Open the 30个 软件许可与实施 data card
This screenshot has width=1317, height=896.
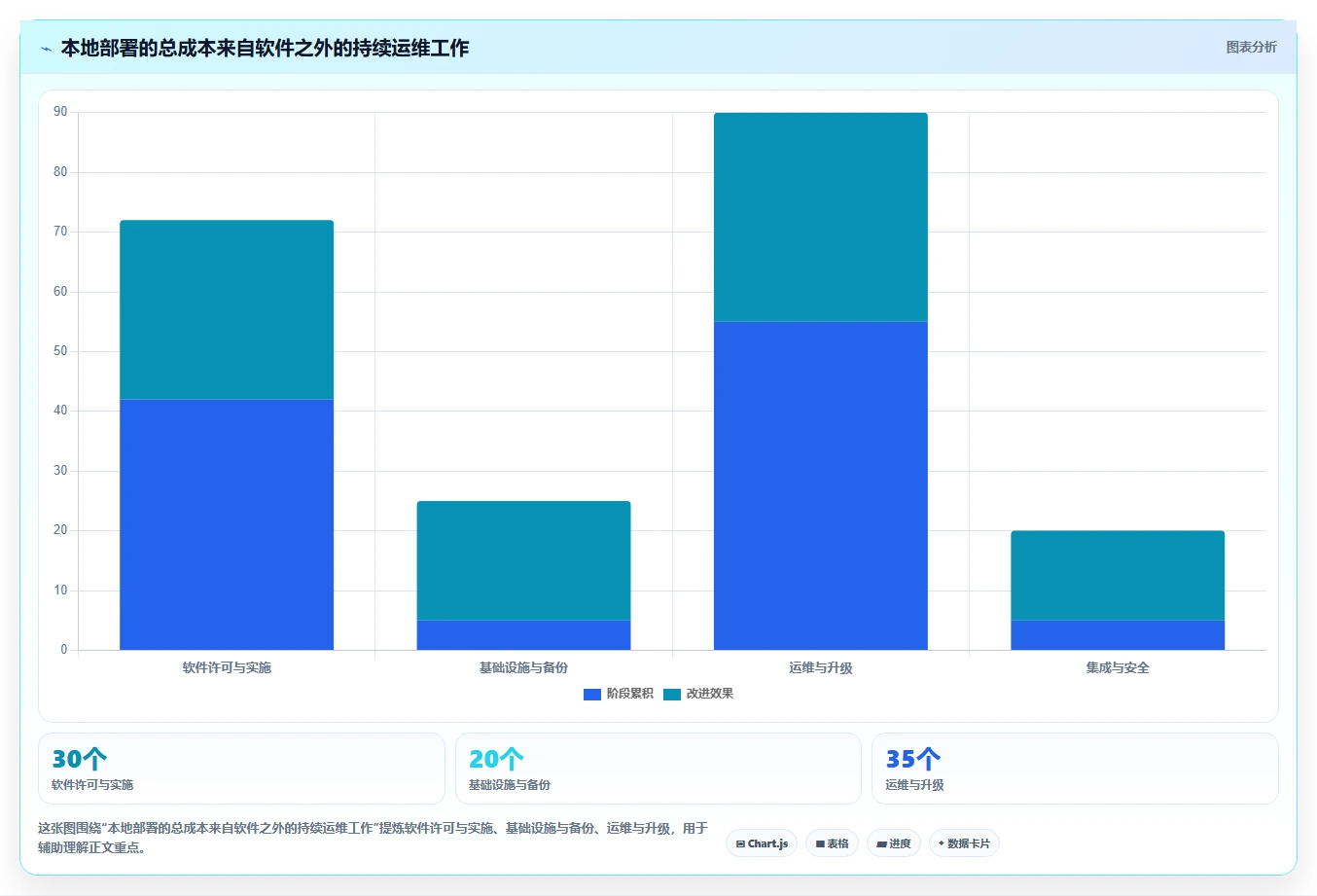[241, 769]
